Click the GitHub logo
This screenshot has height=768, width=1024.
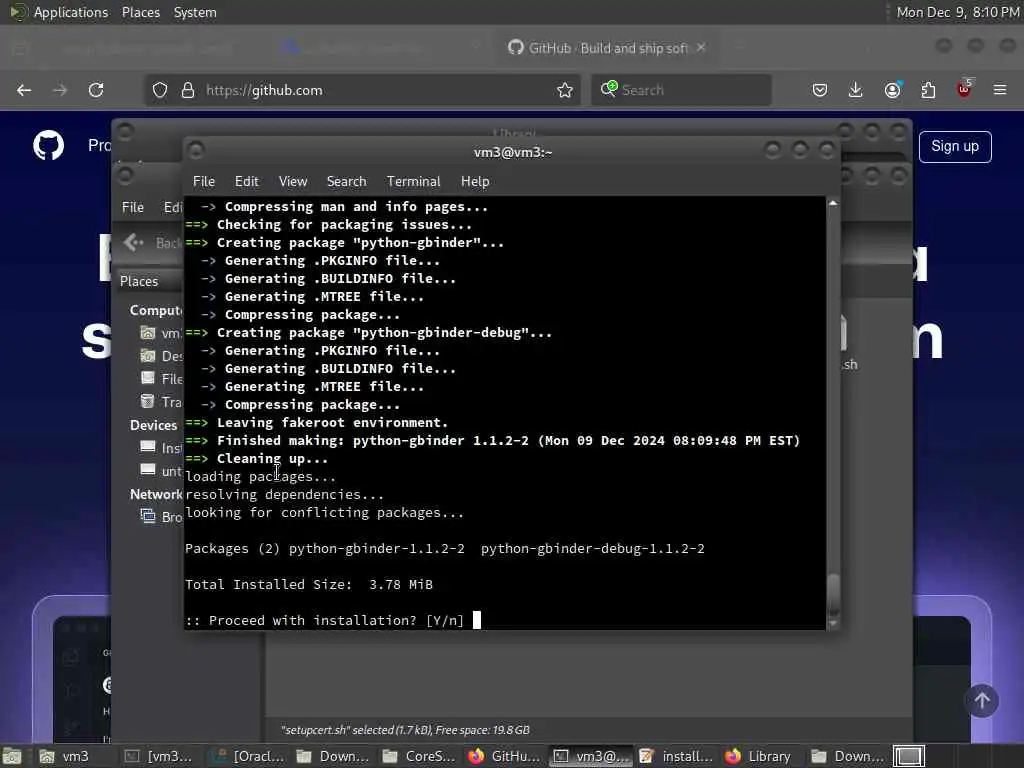tap(48, 146)
